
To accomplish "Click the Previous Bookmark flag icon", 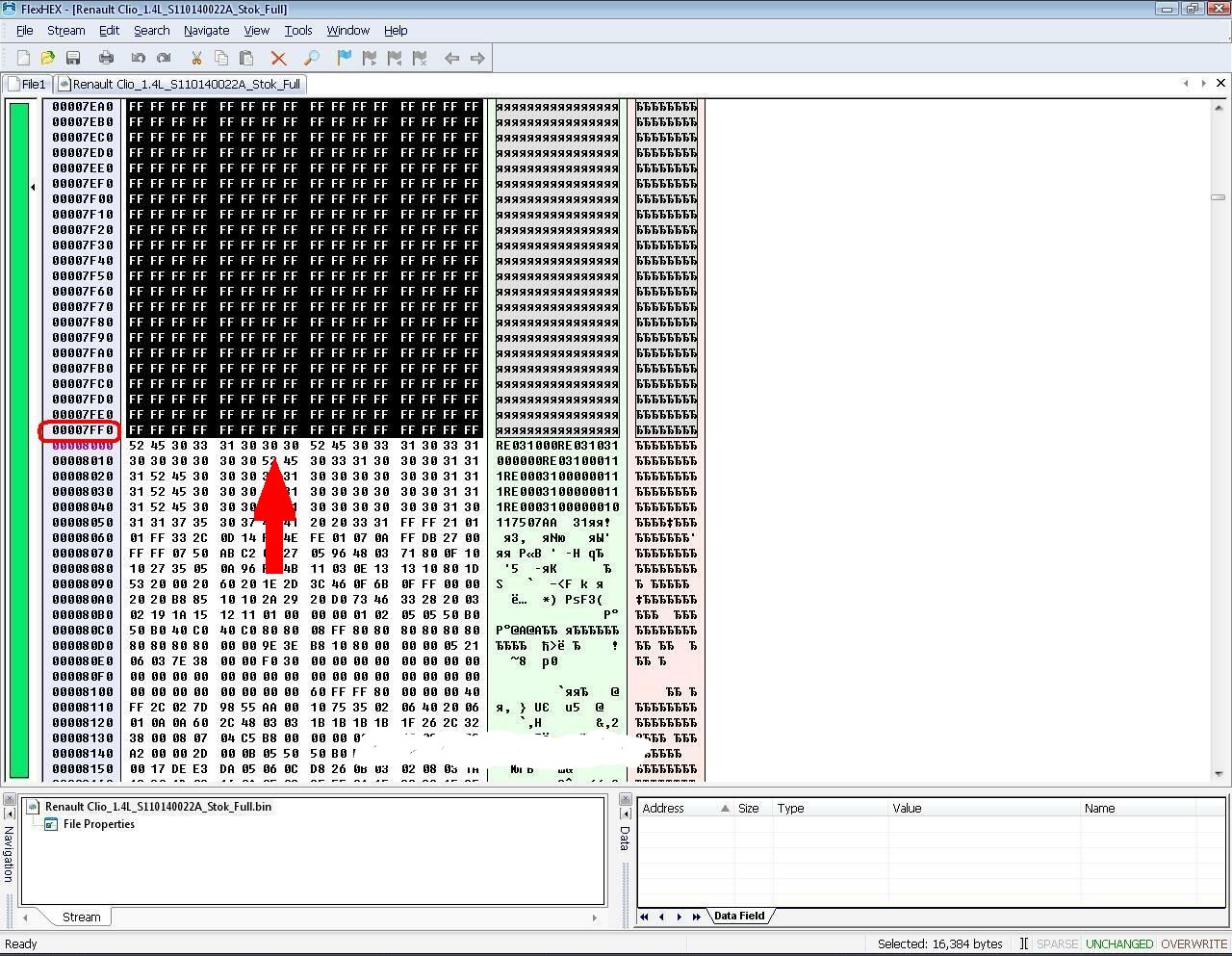I will coord(394,58).
